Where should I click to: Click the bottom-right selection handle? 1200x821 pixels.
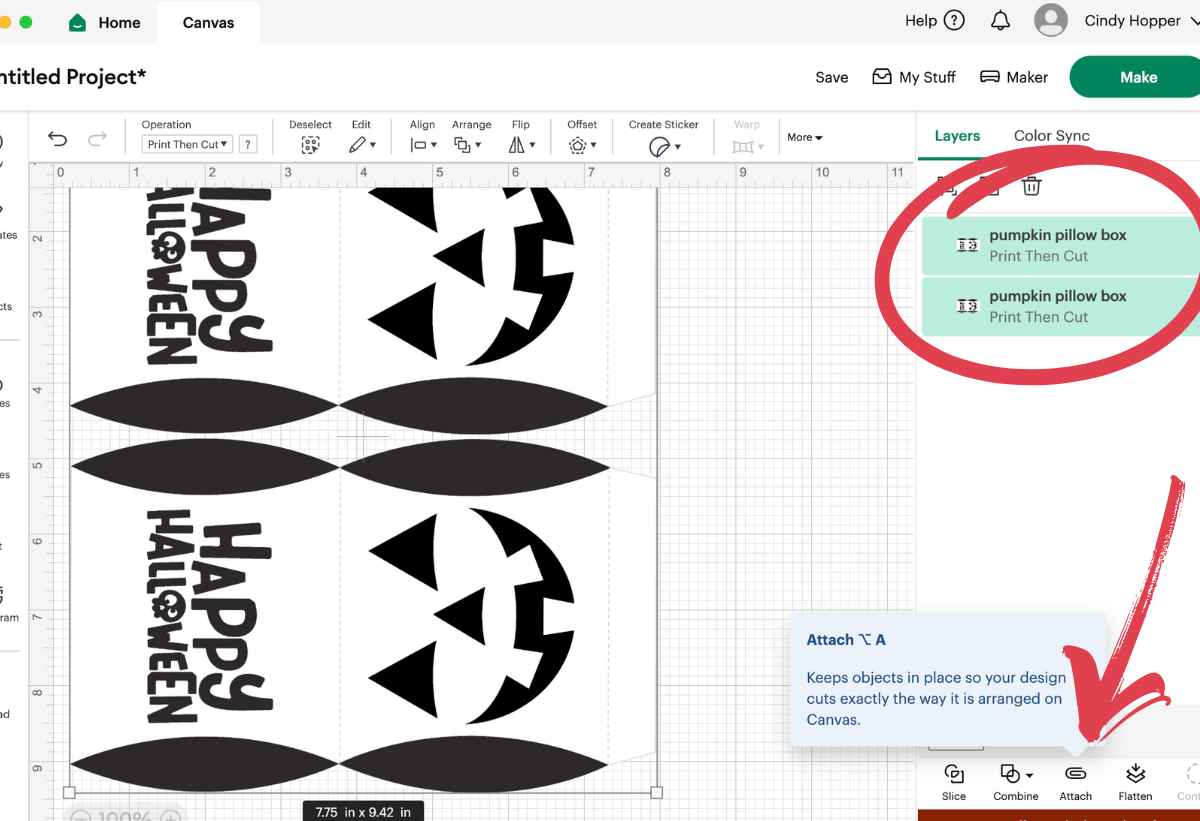tap(657, 792)
